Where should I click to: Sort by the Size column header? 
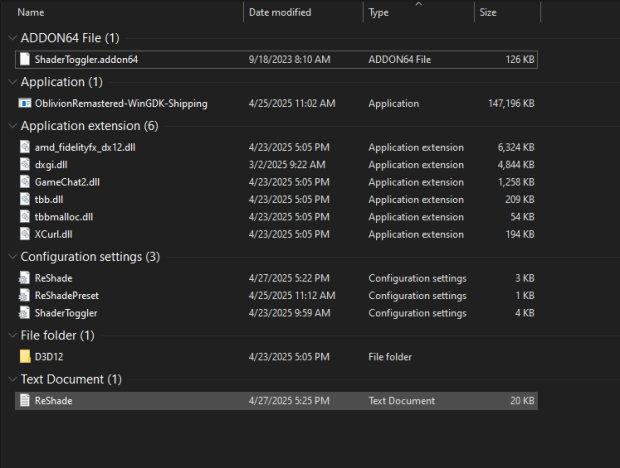click(488, 13)
